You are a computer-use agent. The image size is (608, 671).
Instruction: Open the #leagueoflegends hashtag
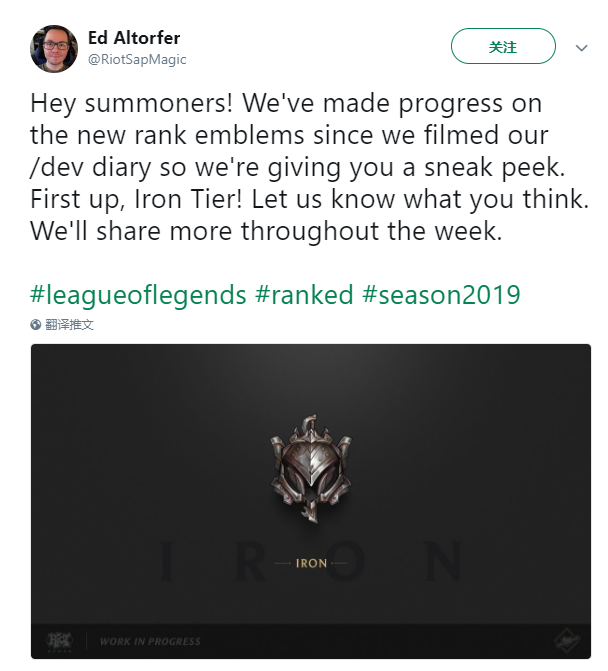[138, 295]
